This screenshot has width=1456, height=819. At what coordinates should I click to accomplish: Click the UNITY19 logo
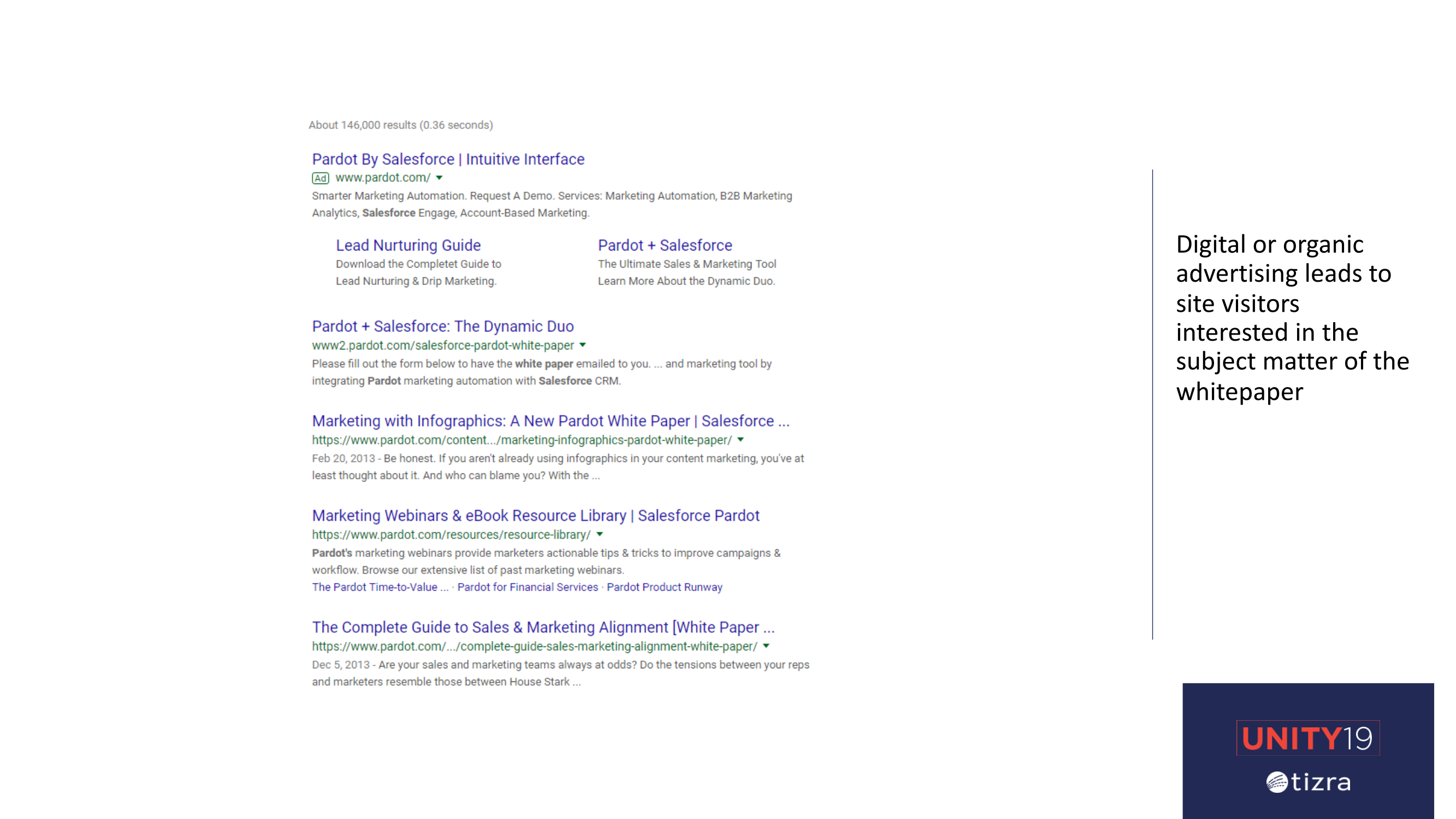pos(1307,738)
